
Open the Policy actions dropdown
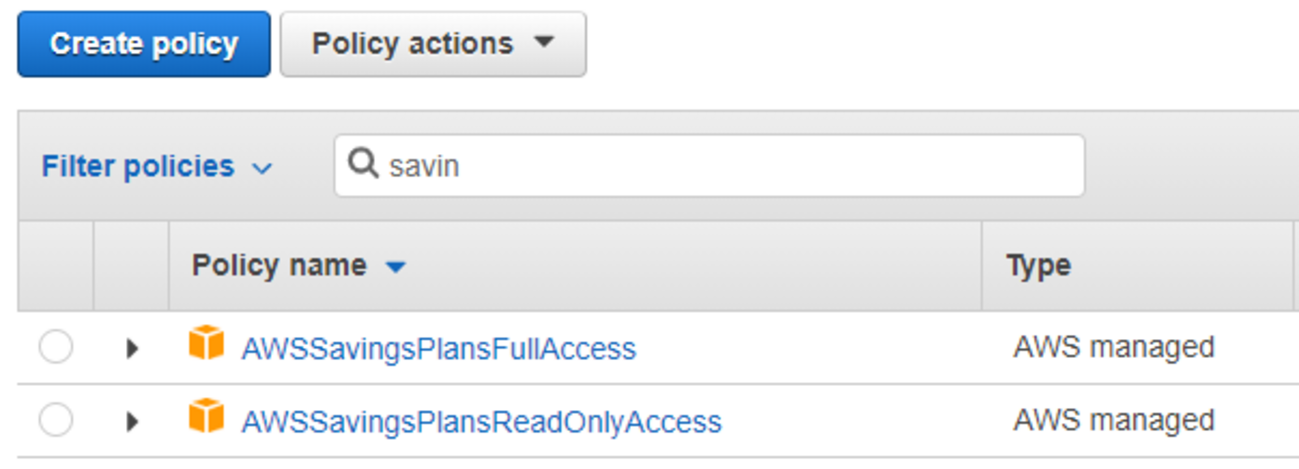coord(432,44)
